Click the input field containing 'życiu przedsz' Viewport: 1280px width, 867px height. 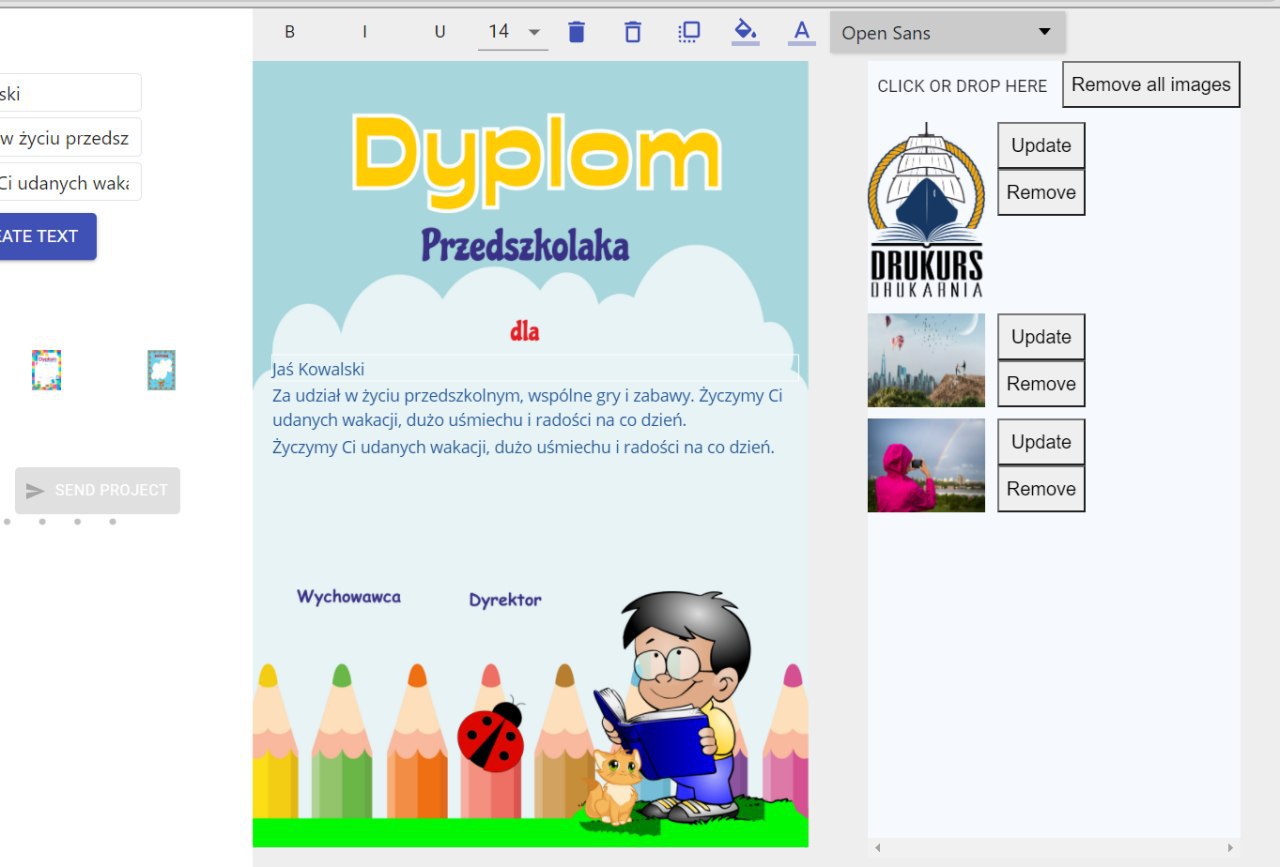[70, 138]
